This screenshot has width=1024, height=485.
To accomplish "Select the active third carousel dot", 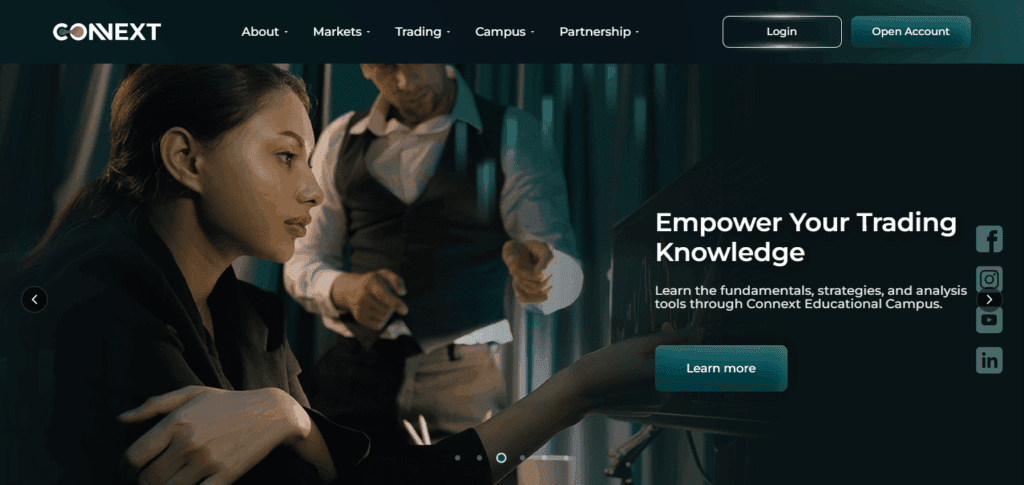I will 501,458.
